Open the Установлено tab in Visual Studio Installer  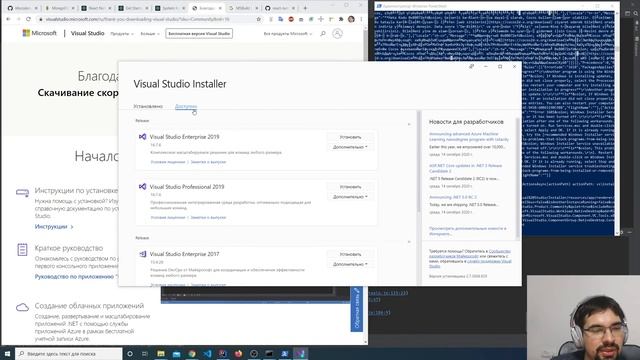point(148,106)
